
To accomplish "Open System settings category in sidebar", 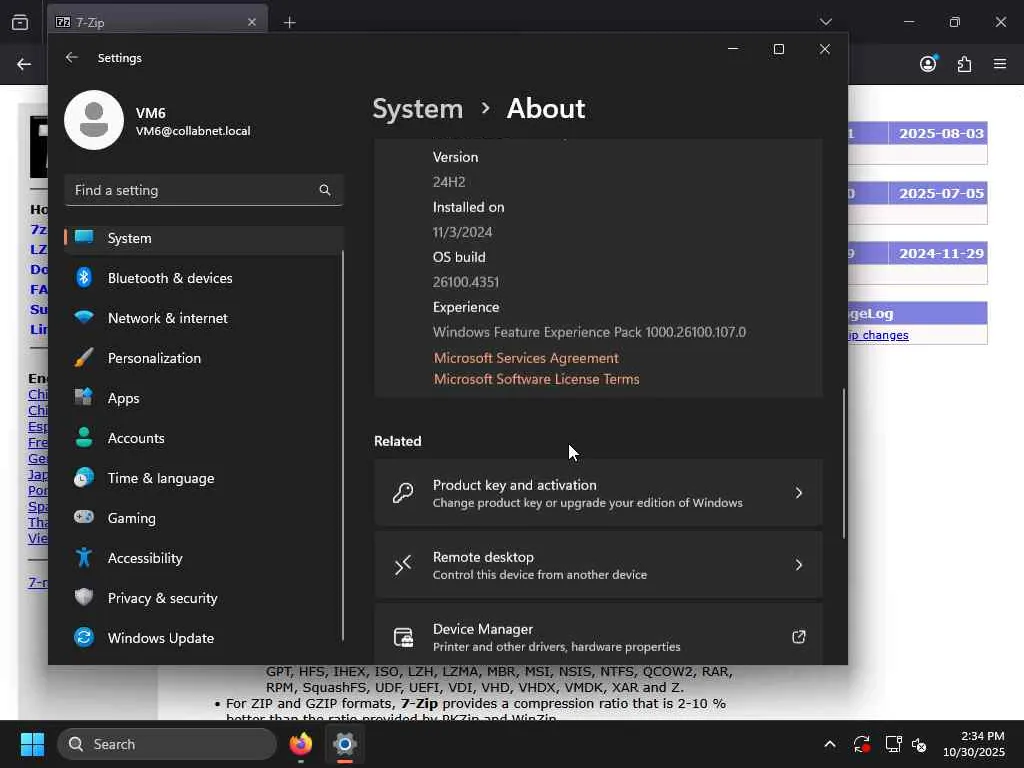I will (204, 238).
